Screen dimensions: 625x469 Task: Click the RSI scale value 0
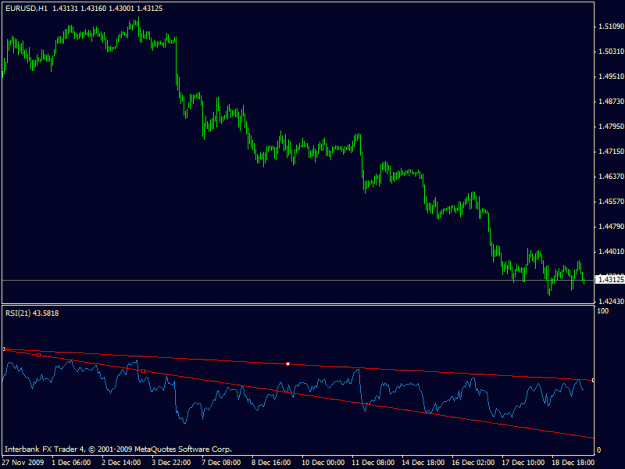[x=599, y=451]
